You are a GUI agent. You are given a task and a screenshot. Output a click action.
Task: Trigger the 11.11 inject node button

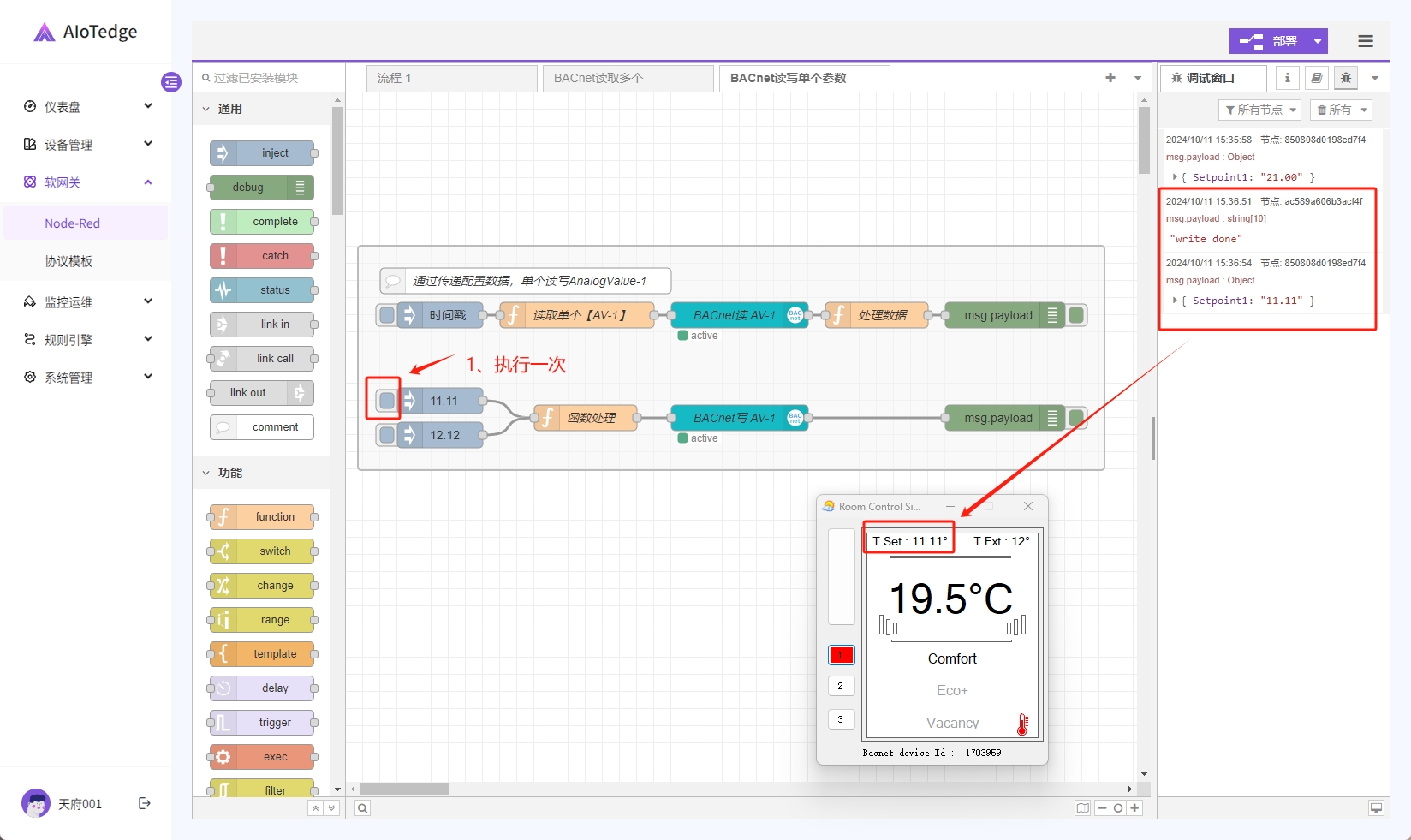[387, 401]
